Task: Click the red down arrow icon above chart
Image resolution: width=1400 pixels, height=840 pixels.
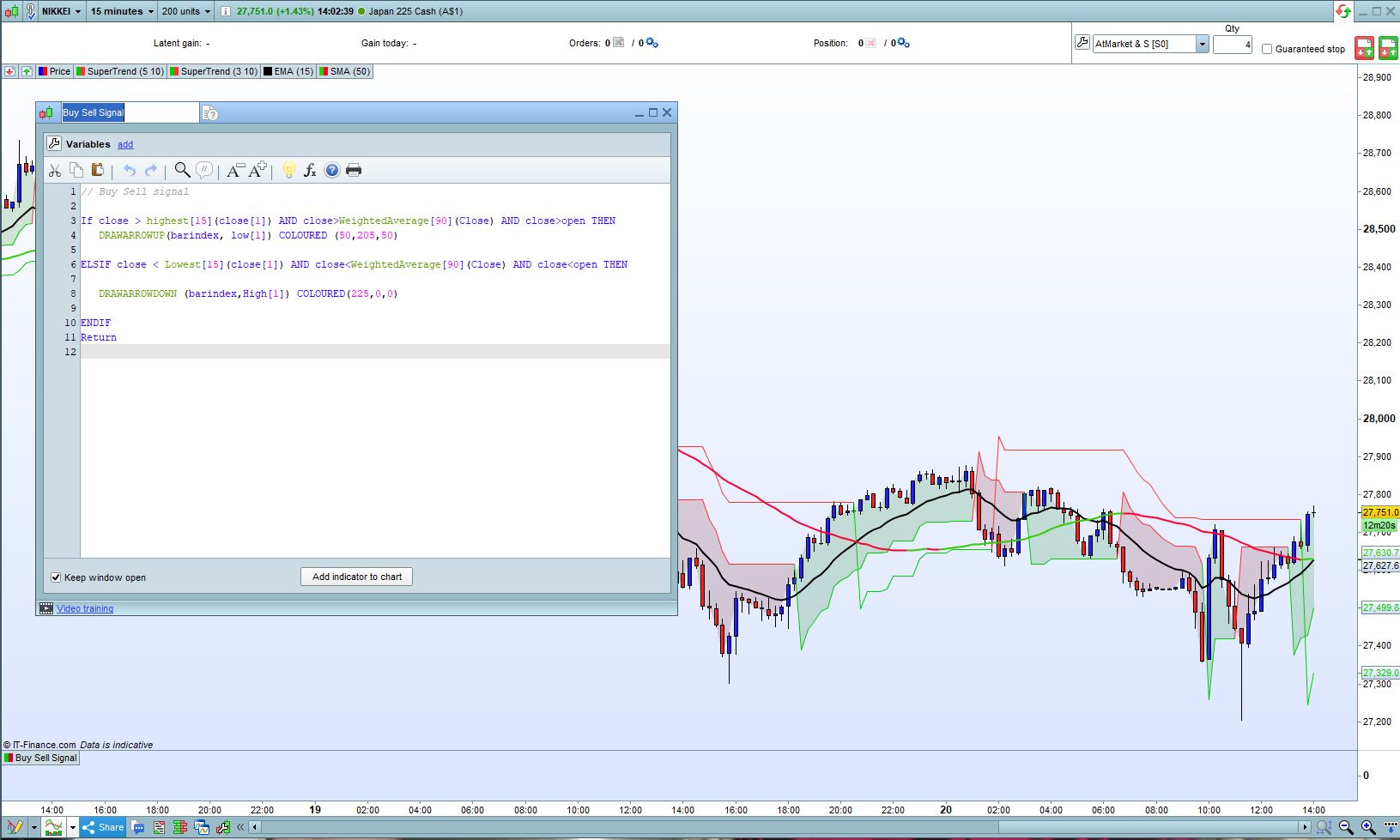Action: 9,71
